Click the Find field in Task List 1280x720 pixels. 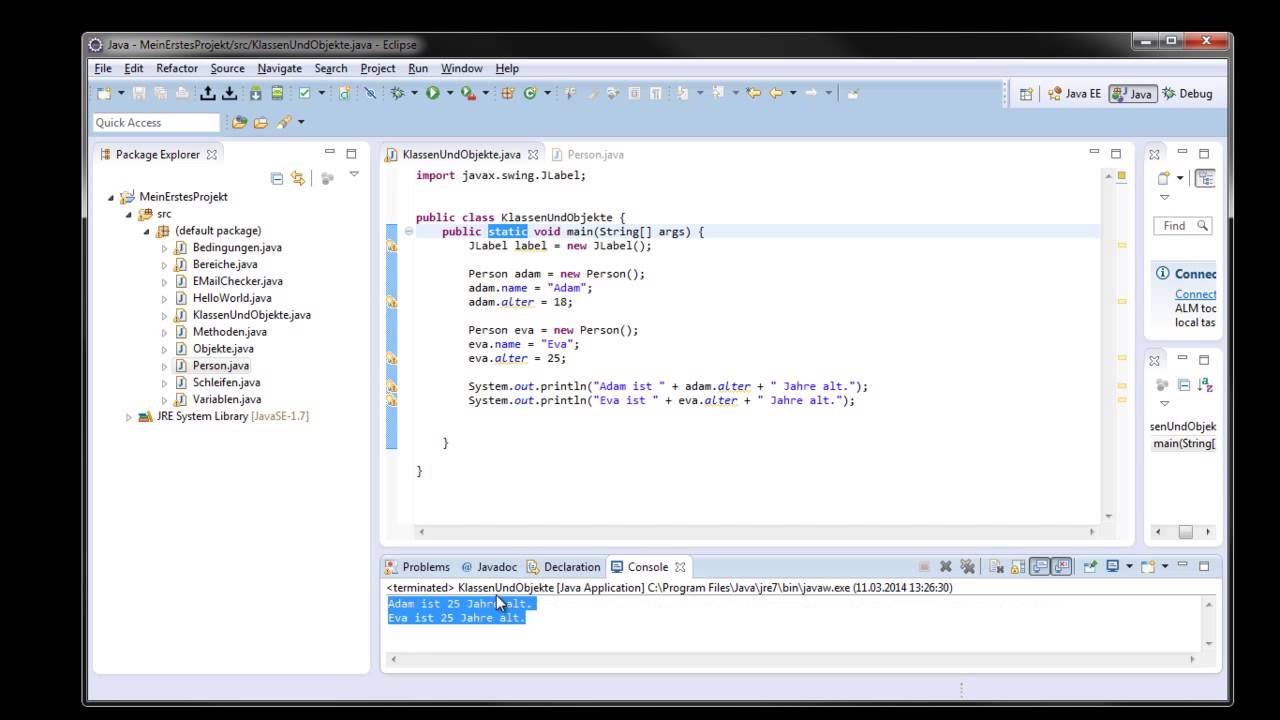pyautogui.click(x=1183, y=226)
